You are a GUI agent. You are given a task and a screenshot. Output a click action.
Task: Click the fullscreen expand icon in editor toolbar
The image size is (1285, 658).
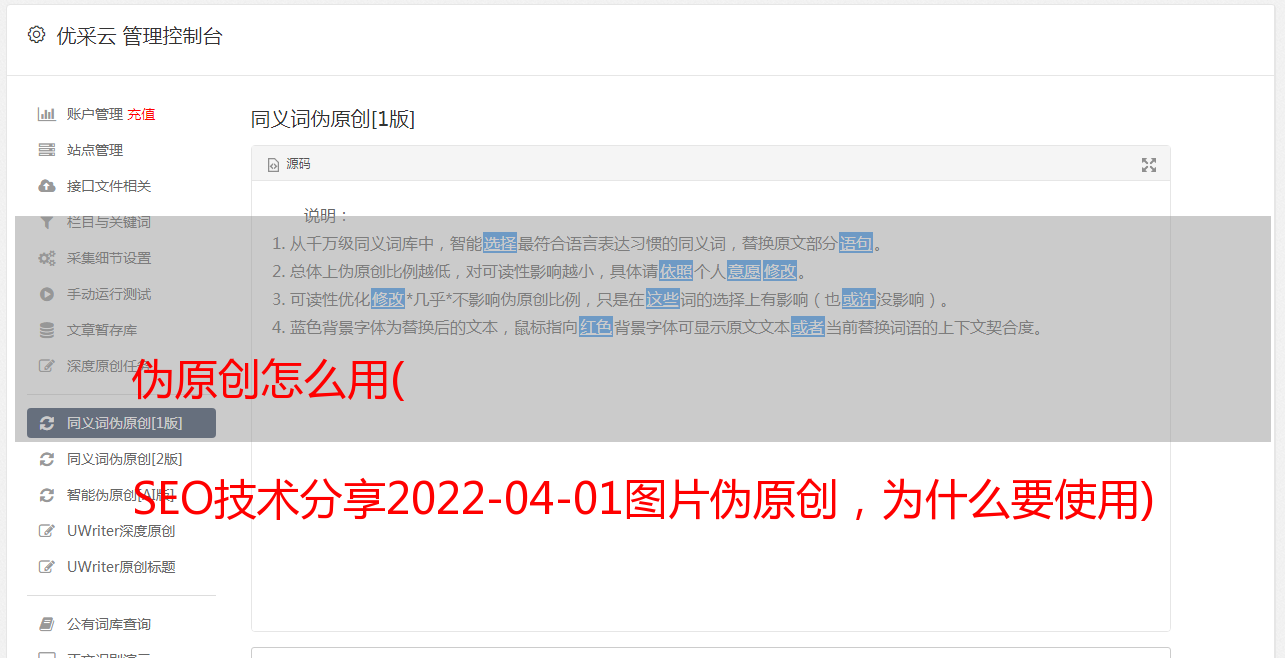[x=1149, y=165]
